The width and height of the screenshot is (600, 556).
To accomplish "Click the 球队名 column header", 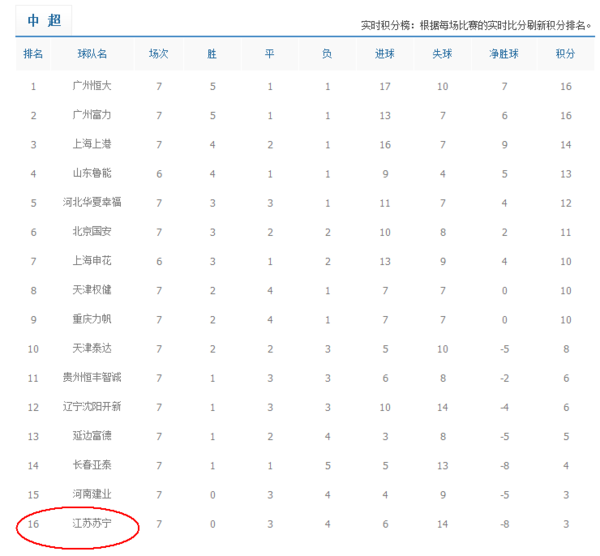I will pyautogui.click(x=92, y=54).
